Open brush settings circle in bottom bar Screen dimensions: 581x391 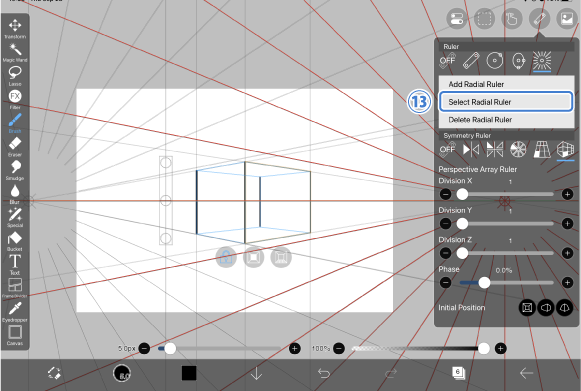(x=122, y=373)
